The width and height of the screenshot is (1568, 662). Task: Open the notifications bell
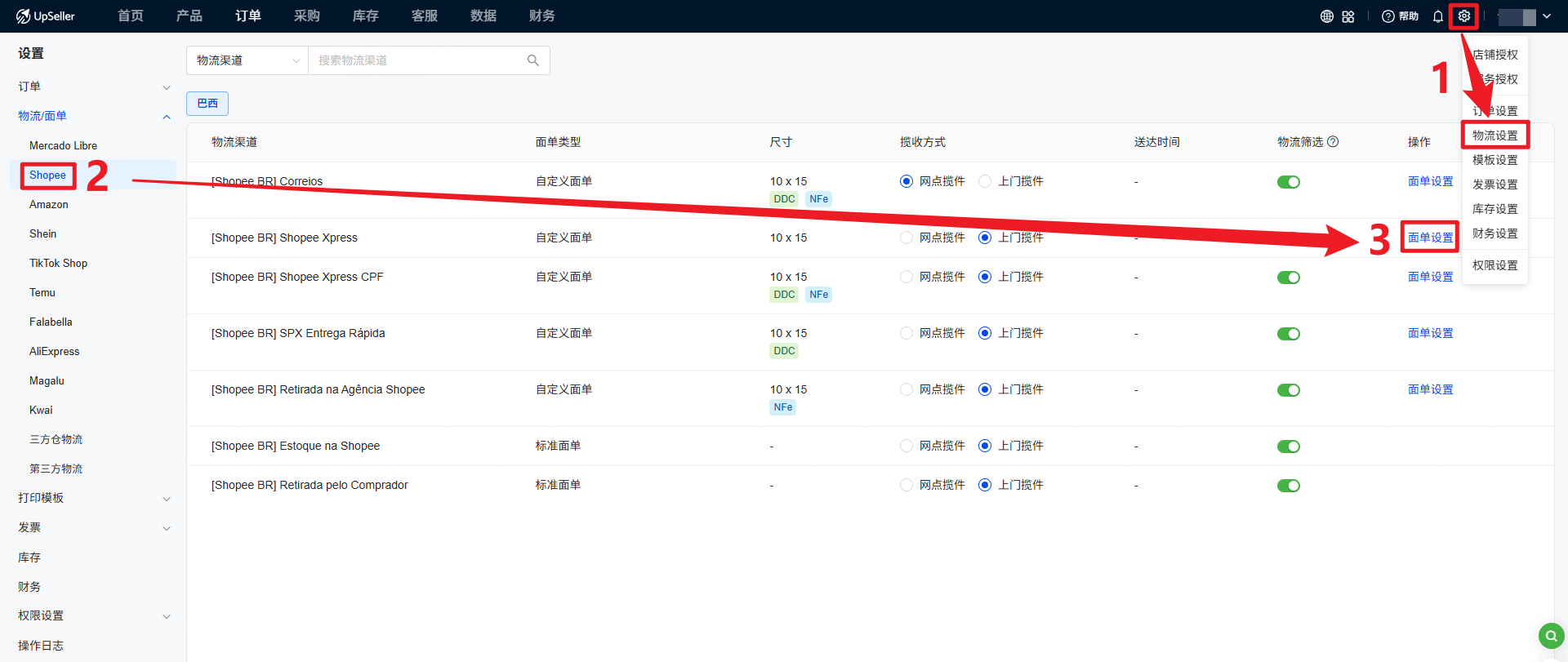pos(1437,16)
